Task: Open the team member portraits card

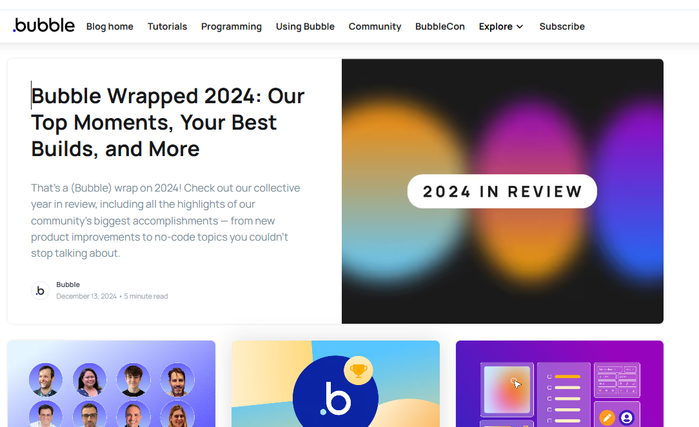Action: (111, 384)
